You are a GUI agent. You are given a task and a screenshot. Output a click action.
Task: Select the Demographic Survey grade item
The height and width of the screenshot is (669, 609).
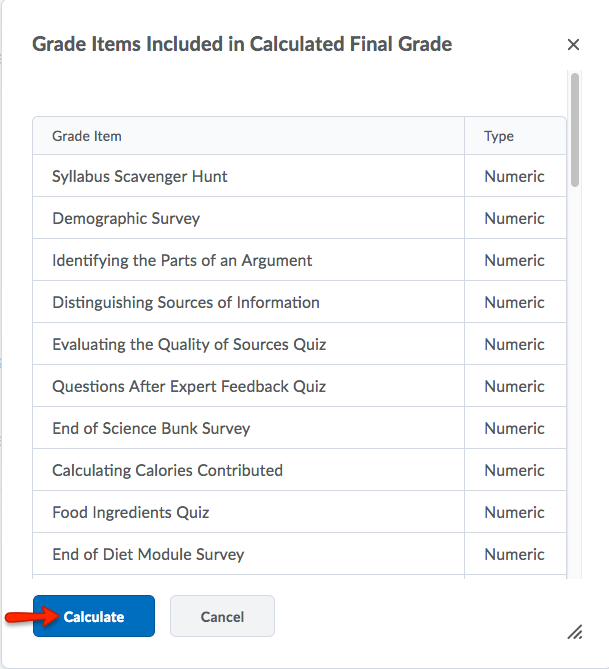126,219
